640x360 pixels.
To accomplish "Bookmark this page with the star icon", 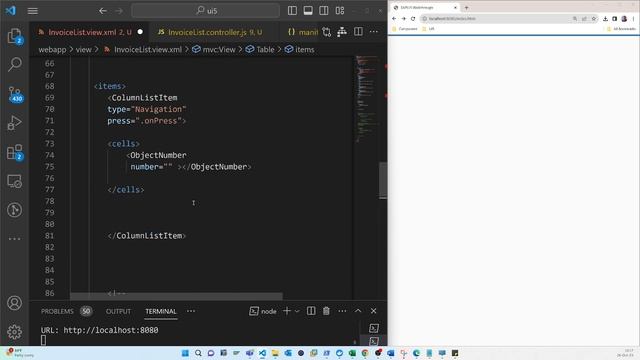I will (594, 19).
